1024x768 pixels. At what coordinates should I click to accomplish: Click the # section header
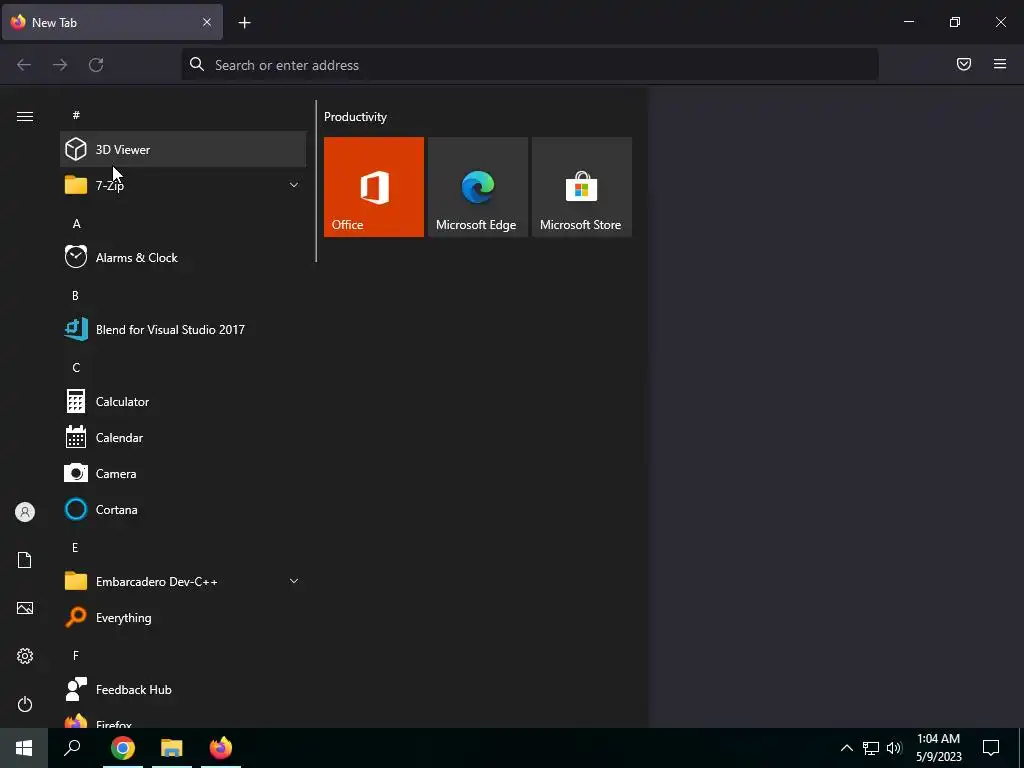76,115
